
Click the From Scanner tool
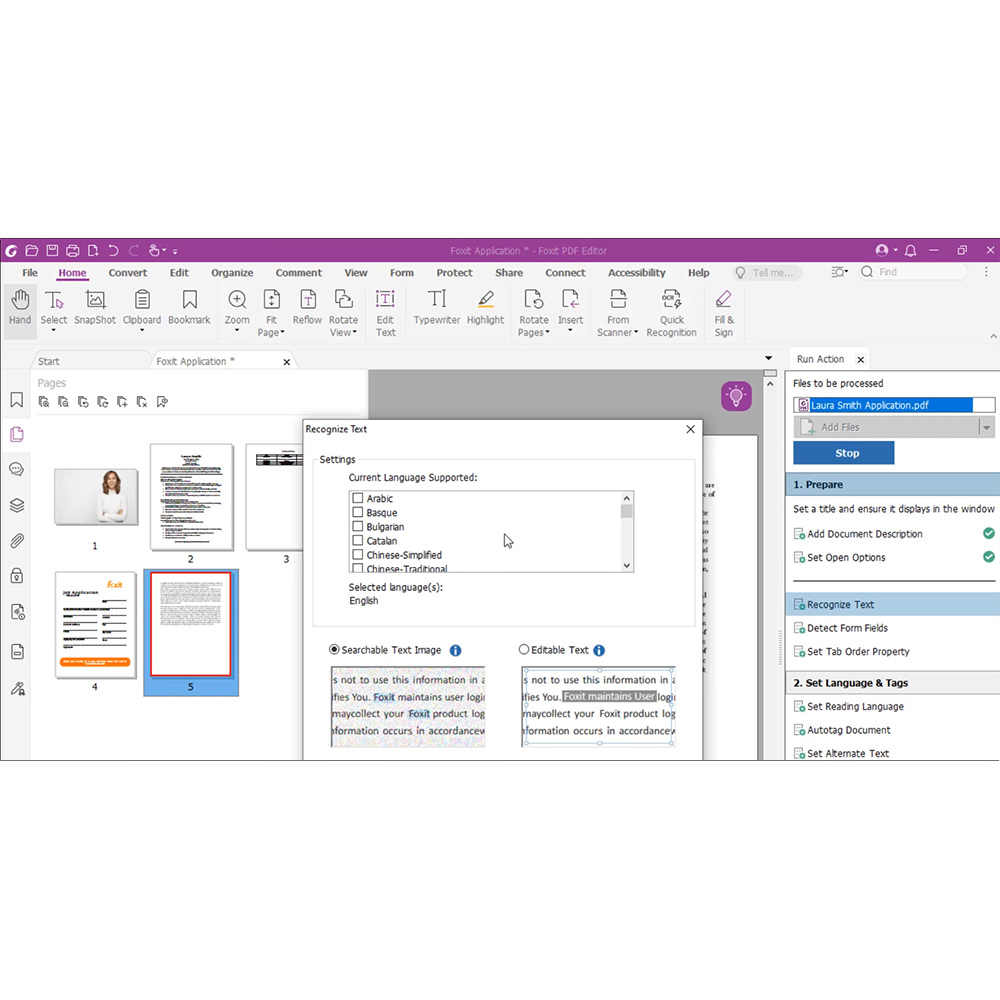(617, 313)
